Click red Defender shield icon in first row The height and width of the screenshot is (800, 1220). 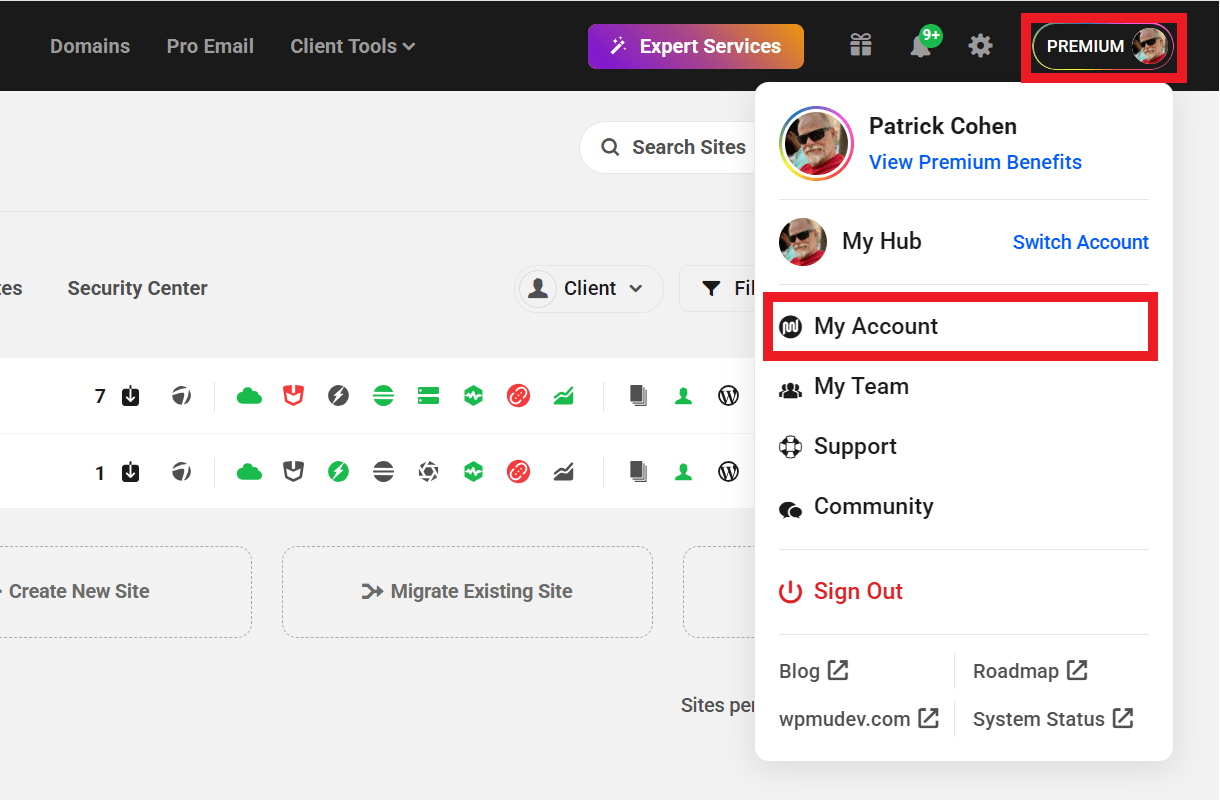(x=293, y=396)
